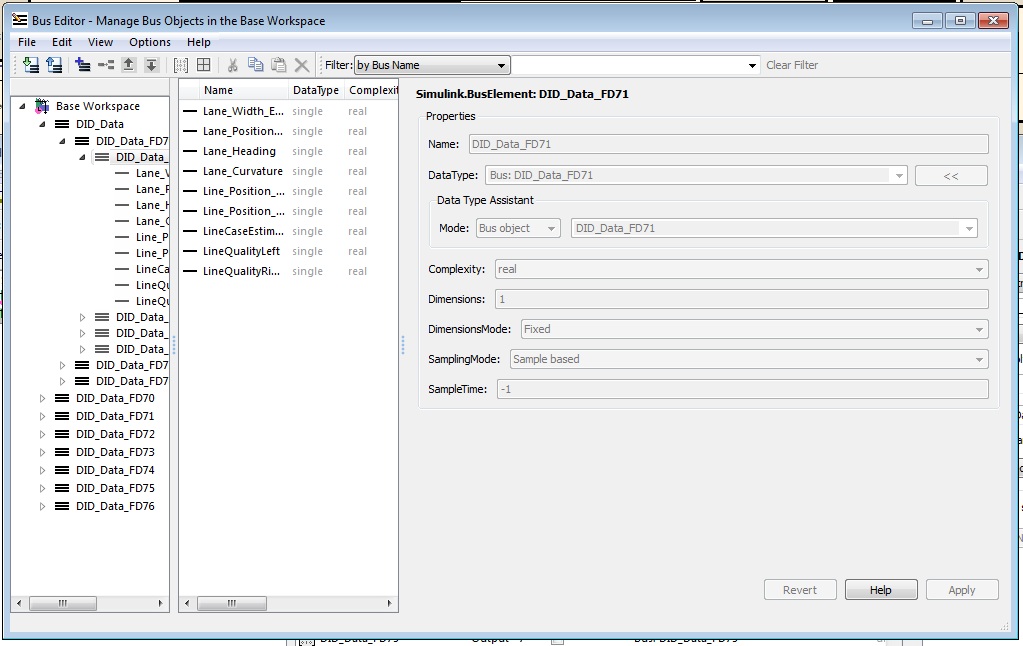Expand the DID_Data_FD76 bus node

(x=42, y=506)
